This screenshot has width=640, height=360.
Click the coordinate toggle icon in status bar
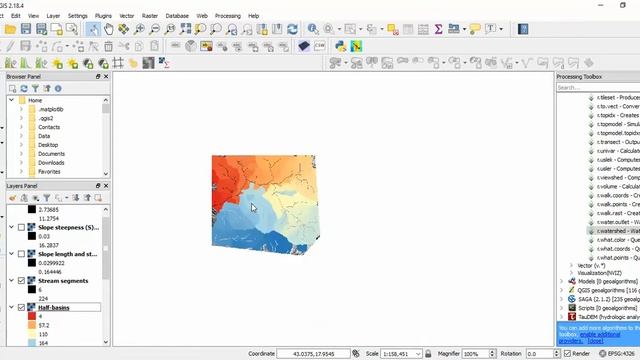[356, 353]
